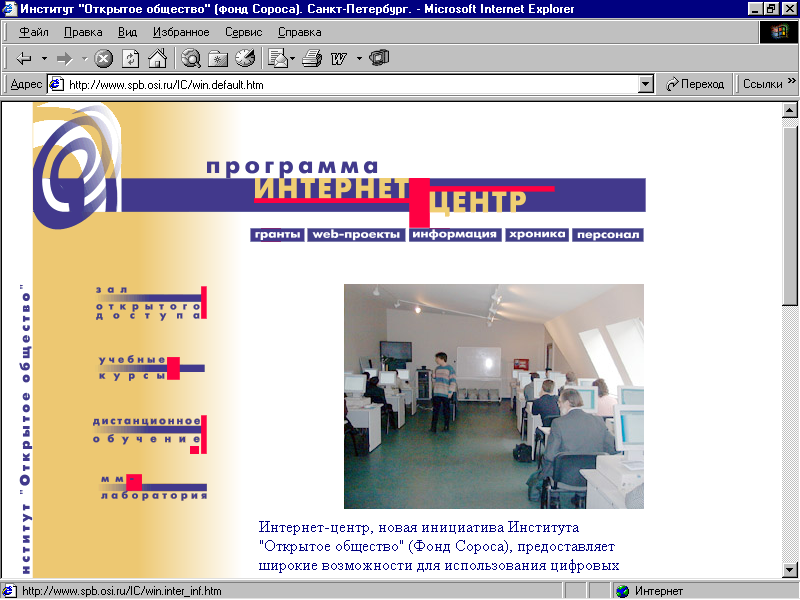The height and width of the screenshot is (600, 800).
Task: Open the Правка menu
Action: point(83,32)
